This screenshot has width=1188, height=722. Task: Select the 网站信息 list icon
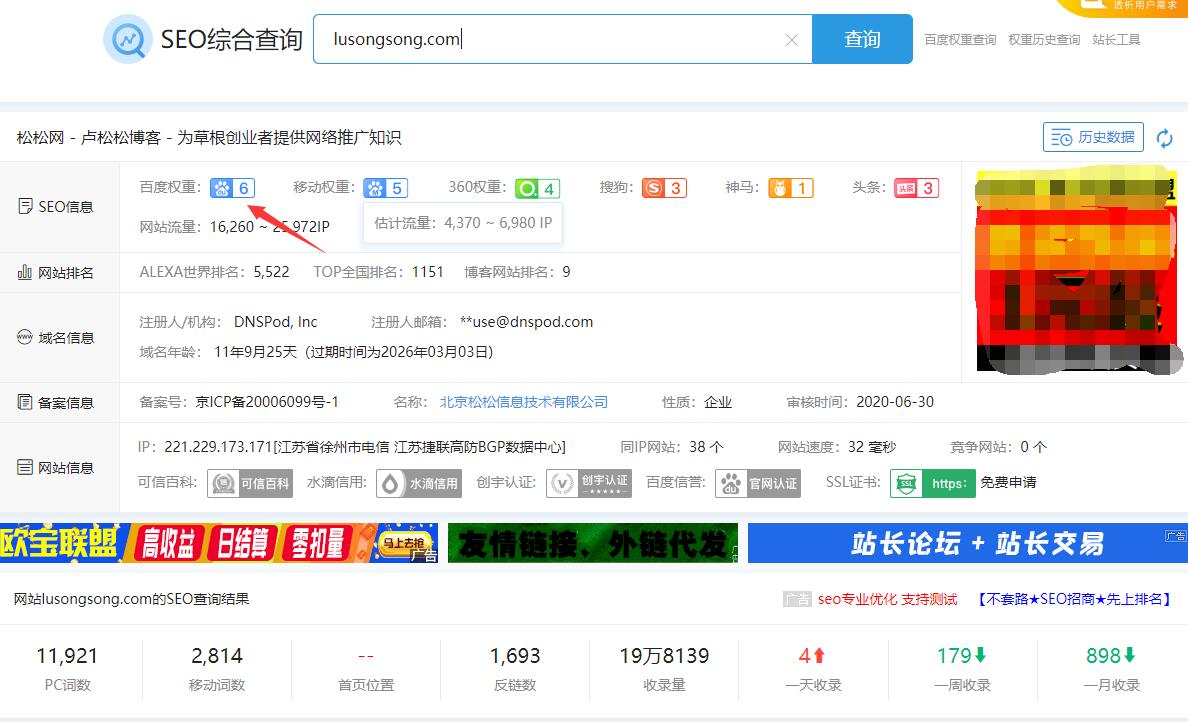pyautogui.click(x=25, y=467)
